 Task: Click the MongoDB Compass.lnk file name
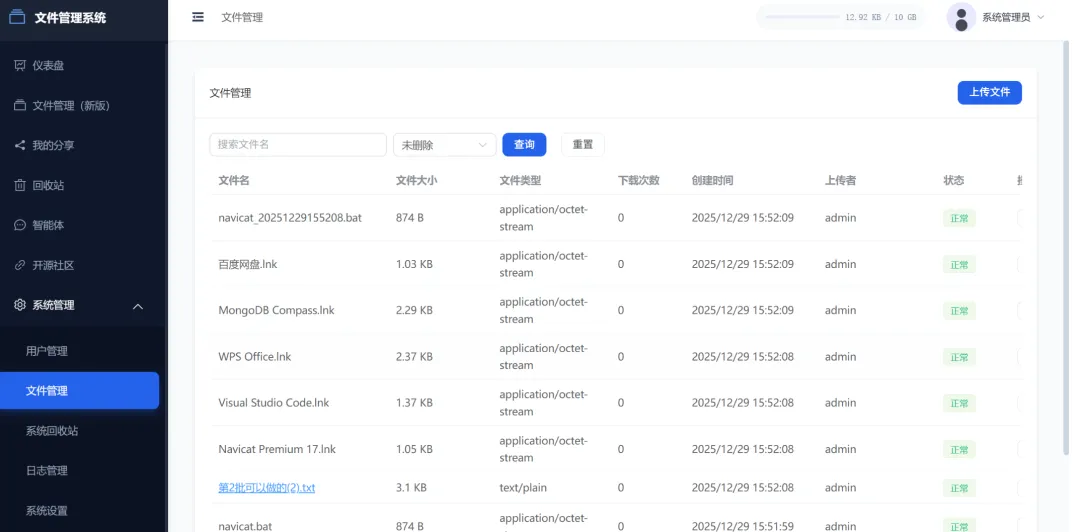[276, 310]
